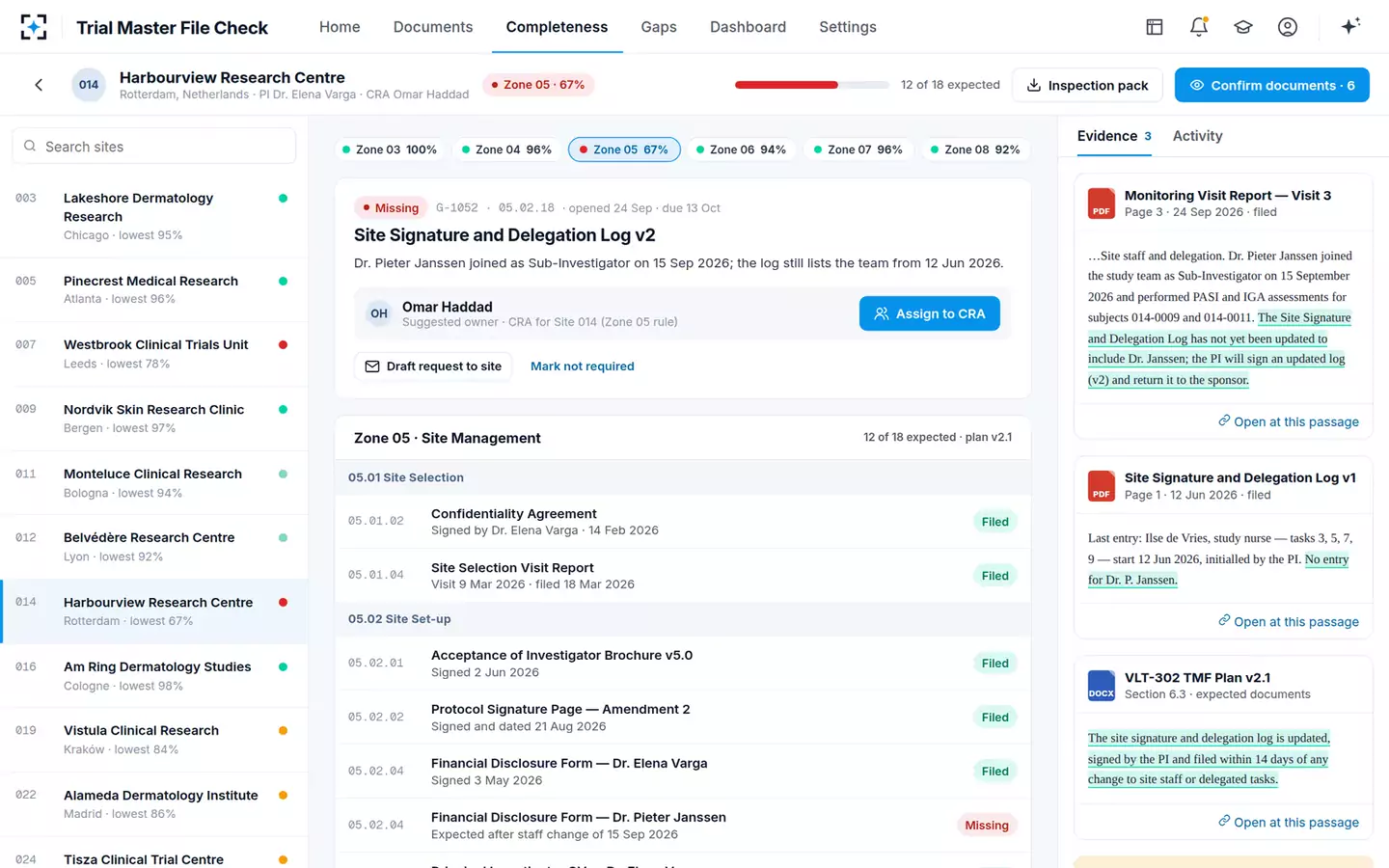
Task: Open the Gaps menu item
Action: pos(659,27)
